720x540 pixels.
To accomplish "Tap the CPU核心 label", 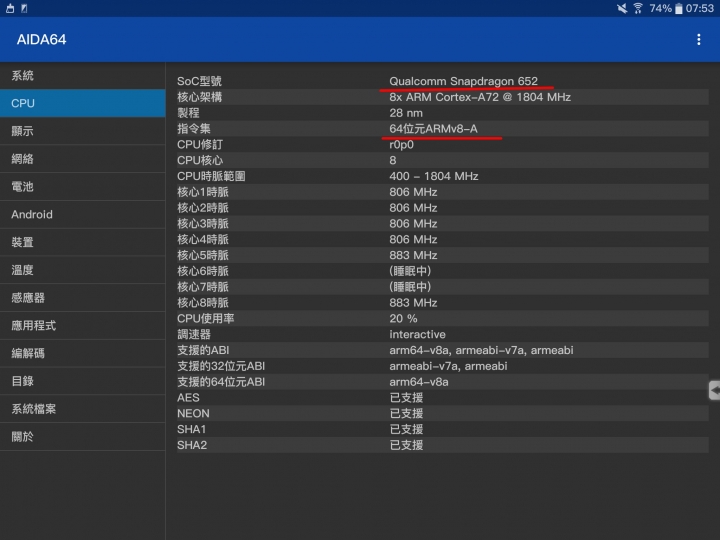I will click(x=200, y=160).
